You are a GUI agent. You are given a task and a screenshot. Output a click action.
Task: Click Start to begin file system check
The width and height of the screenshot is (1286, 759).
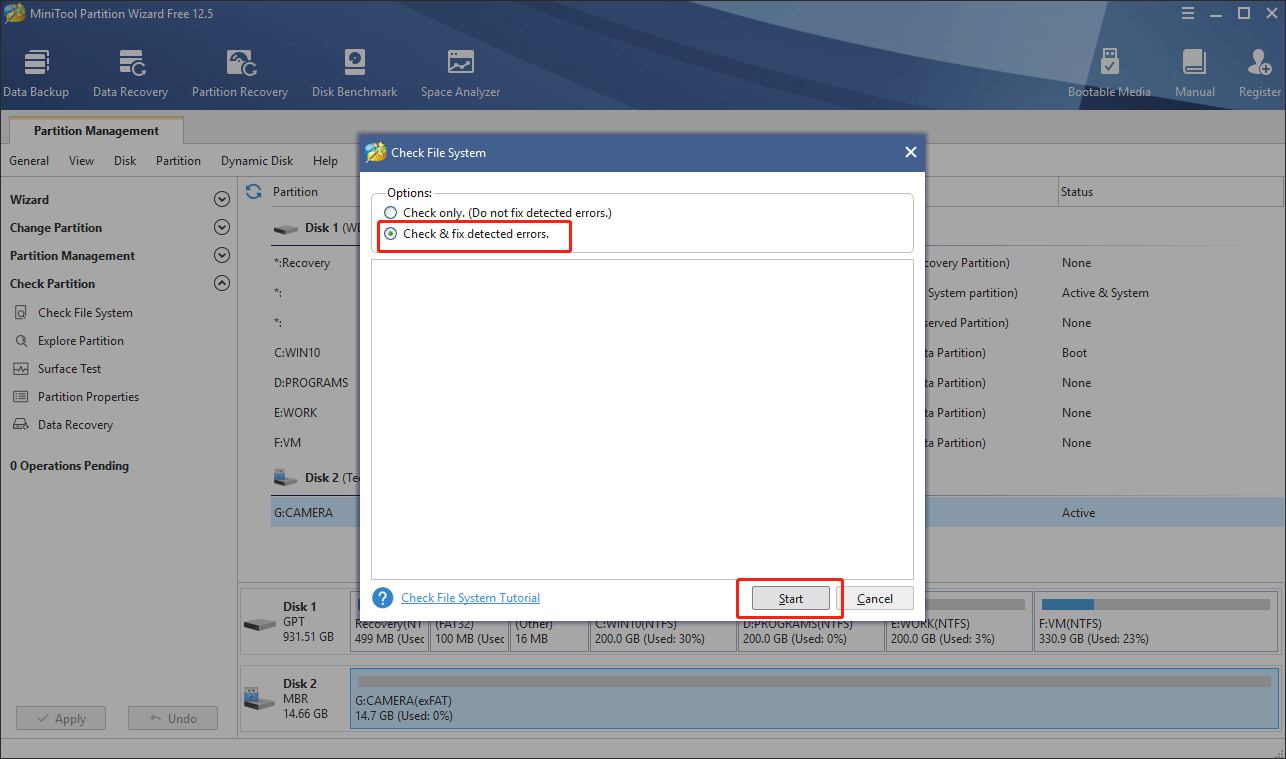click(789, 597)
